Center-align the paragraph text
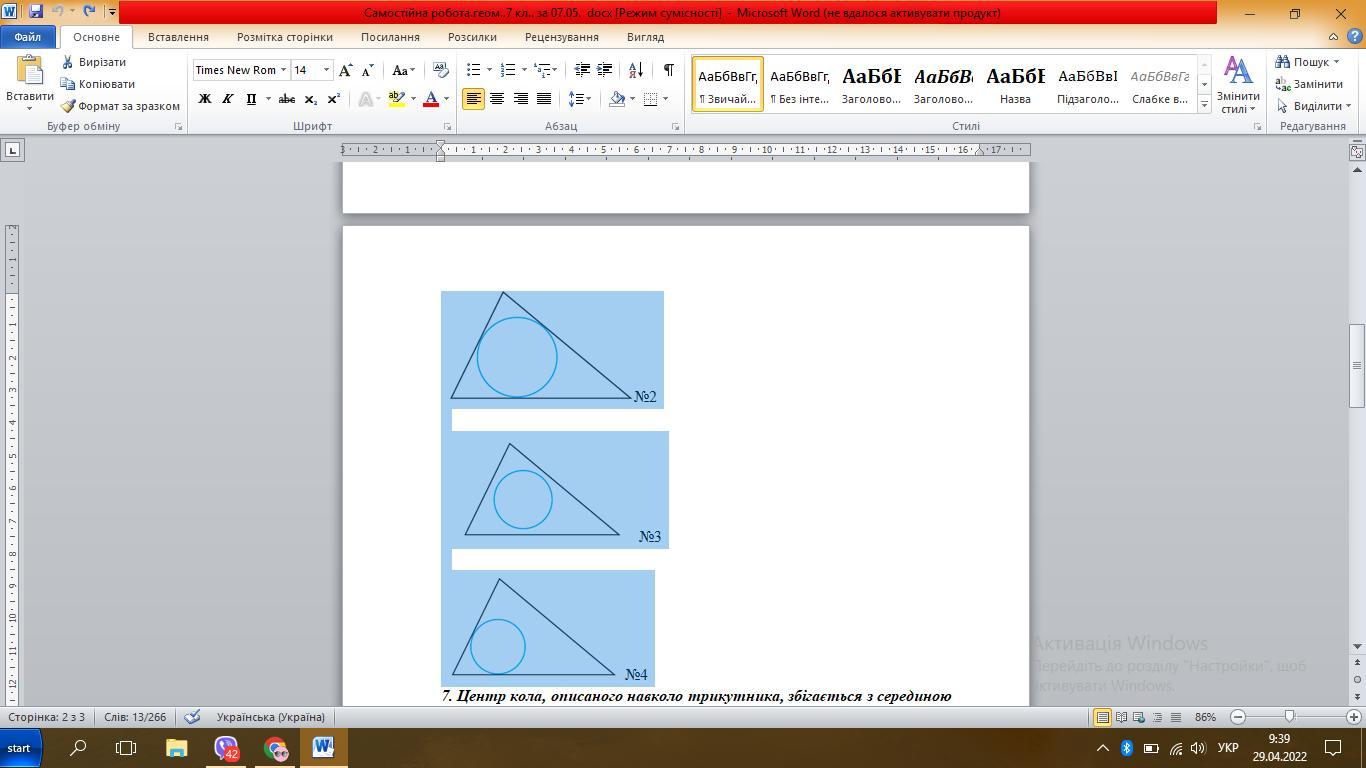This screenshot has width=1366, height=768. [497, 99]
